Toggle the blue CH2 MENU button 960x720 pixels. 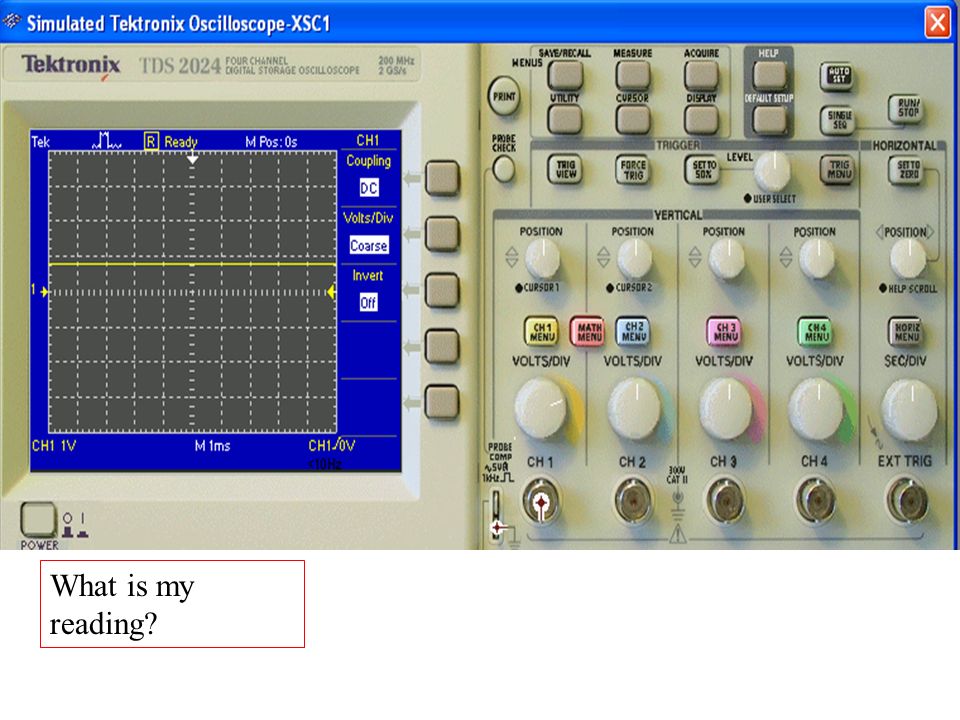[x=632, y=331]
